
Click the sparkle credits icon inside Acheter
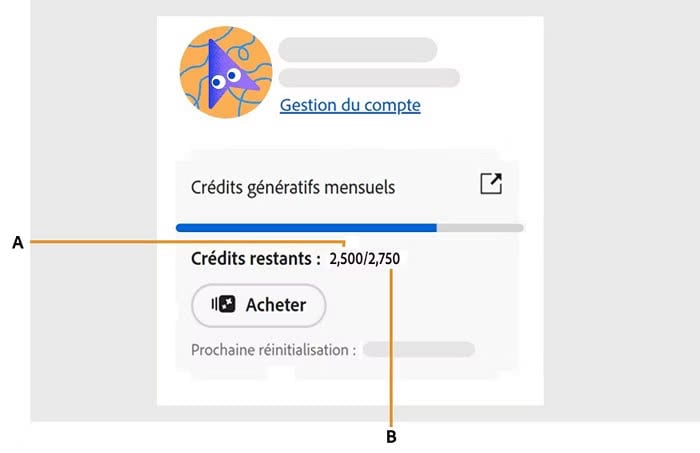[x=223, y=304]
